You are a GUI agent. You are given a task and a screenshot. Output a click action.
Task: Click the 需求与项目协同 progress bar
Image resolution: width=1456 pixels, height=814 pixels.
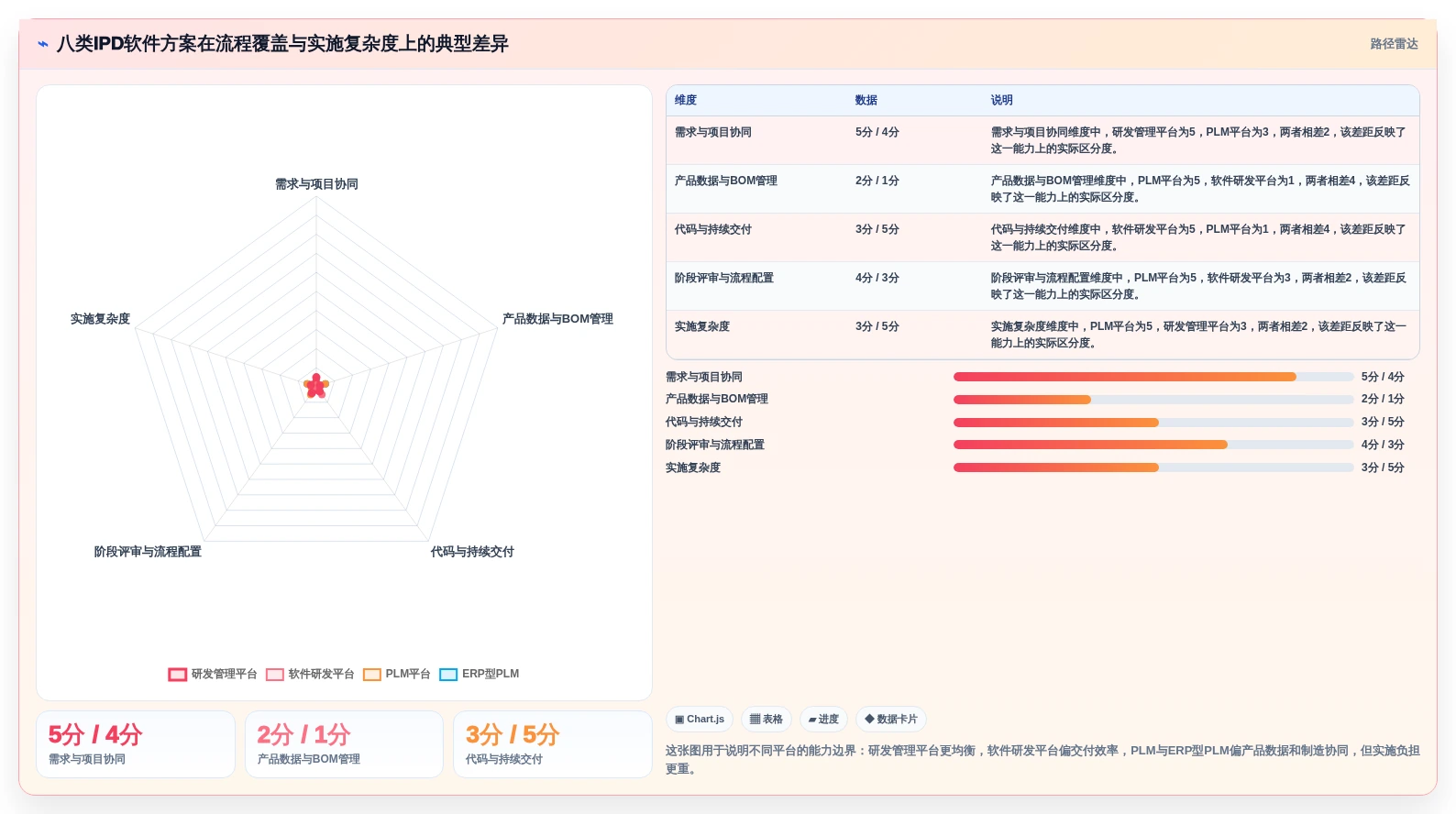pyautogui.click(x=1153, y=377)
